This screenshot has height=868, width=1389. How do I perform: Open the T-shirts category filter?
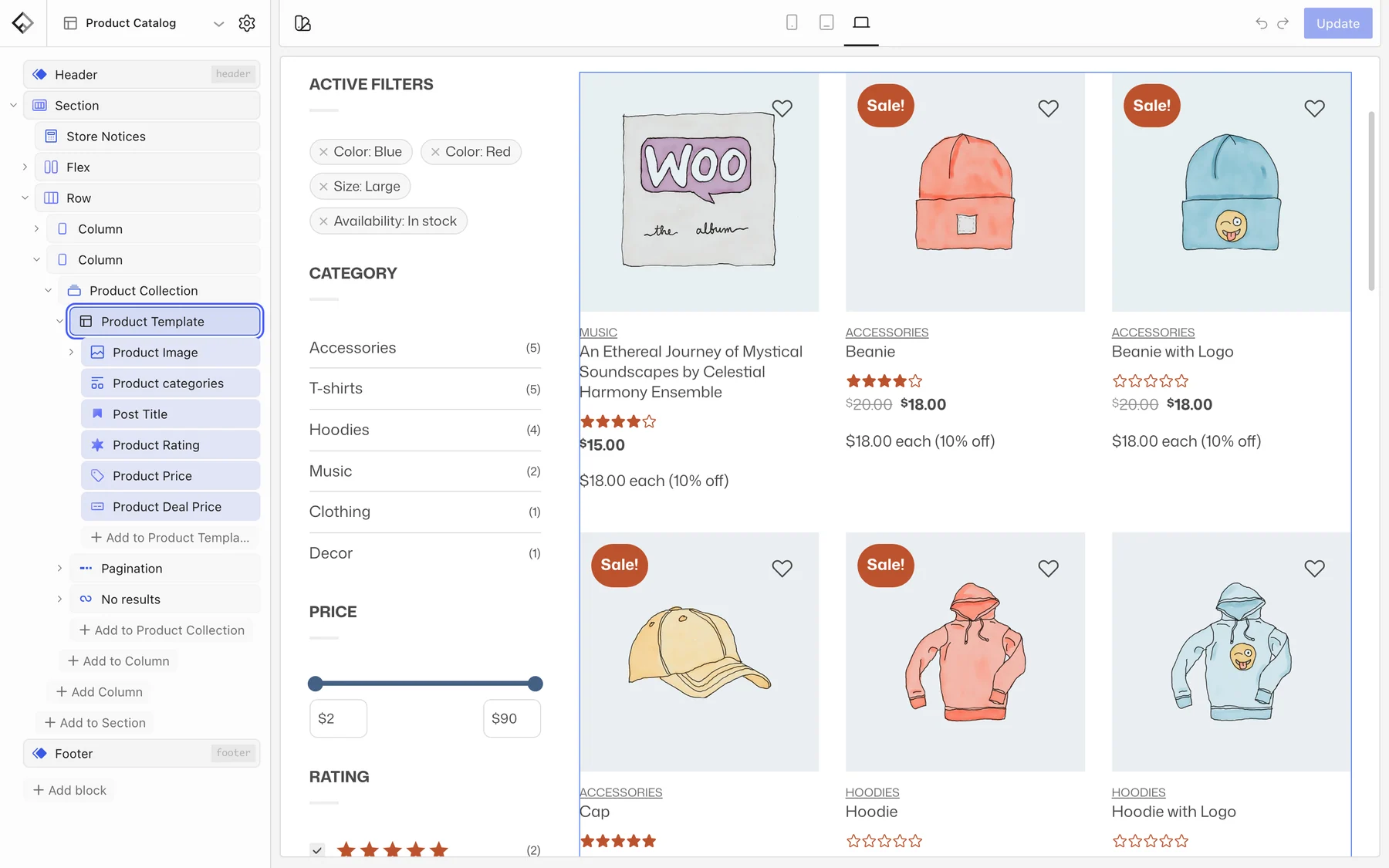[336, 388]
